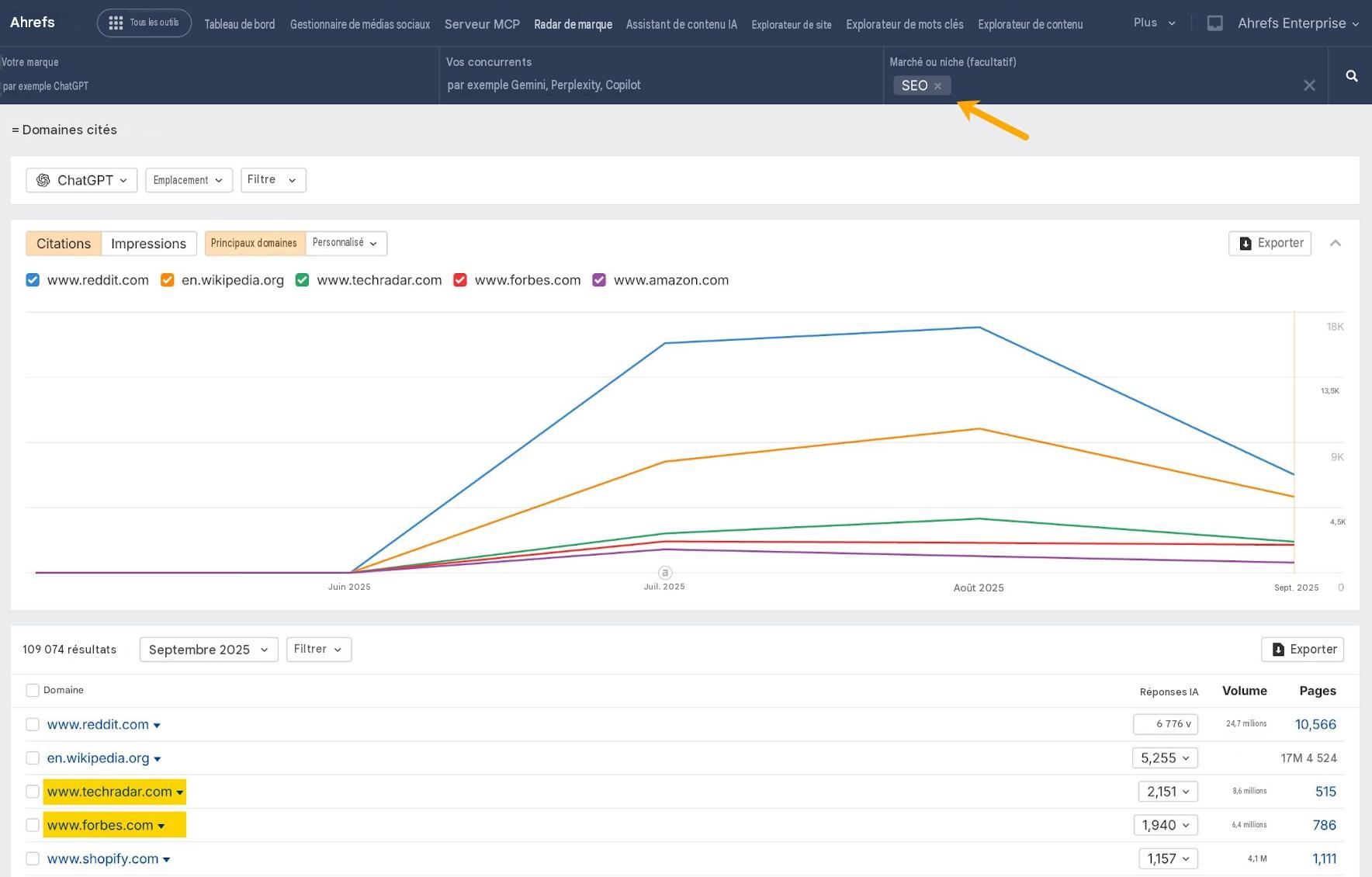Open the www.techradar.com domain link
Image resolution: width=1372 pixels, height=877 pixels.
[x=109, y=792]
